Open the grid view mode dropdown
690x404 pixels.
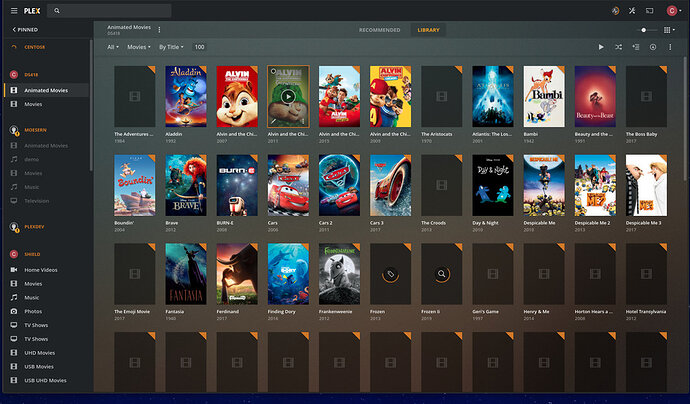pyautogui.click(x=669, y=30)
